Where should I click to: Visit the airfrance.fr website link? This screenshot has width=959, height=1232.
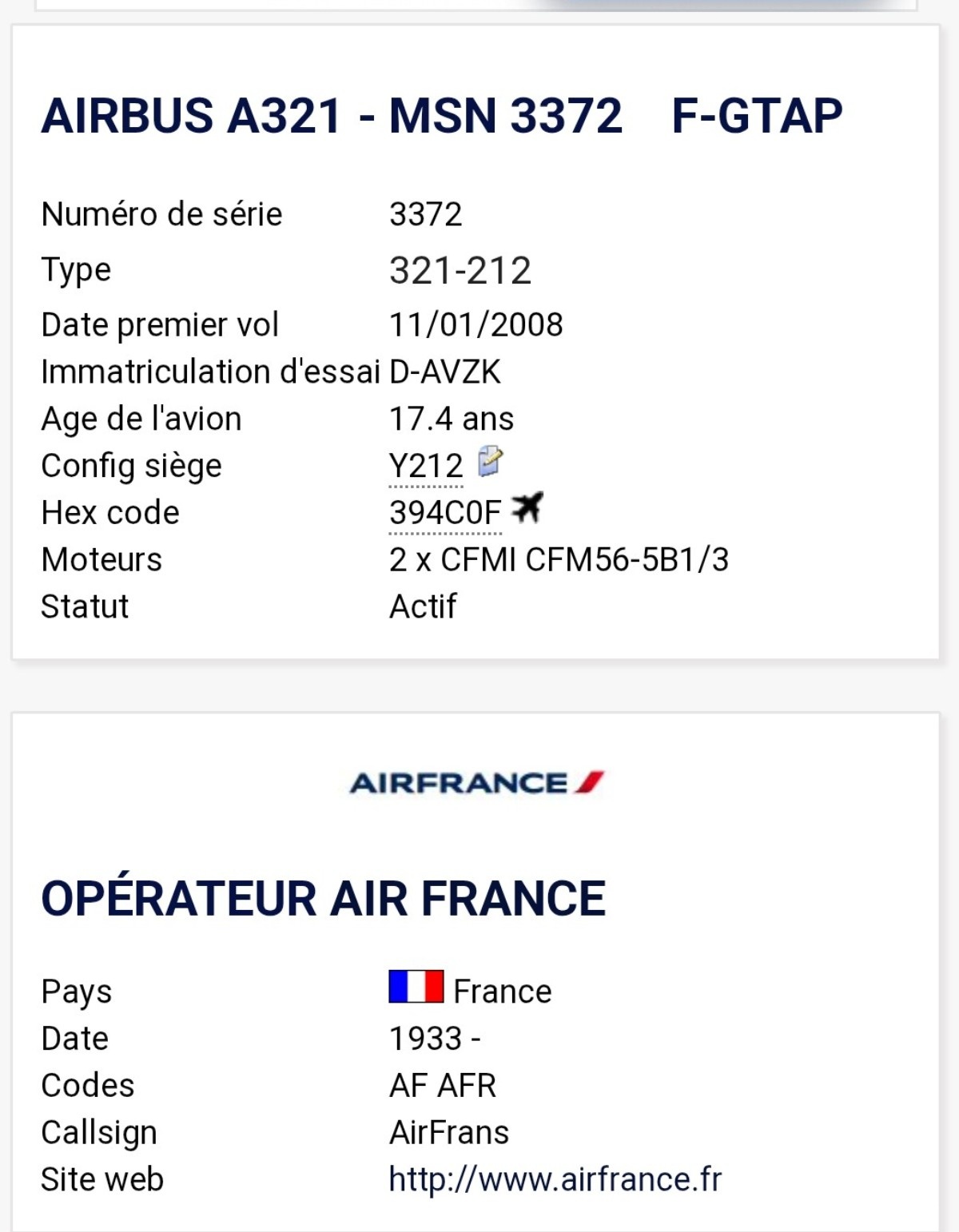(555, 1179)
